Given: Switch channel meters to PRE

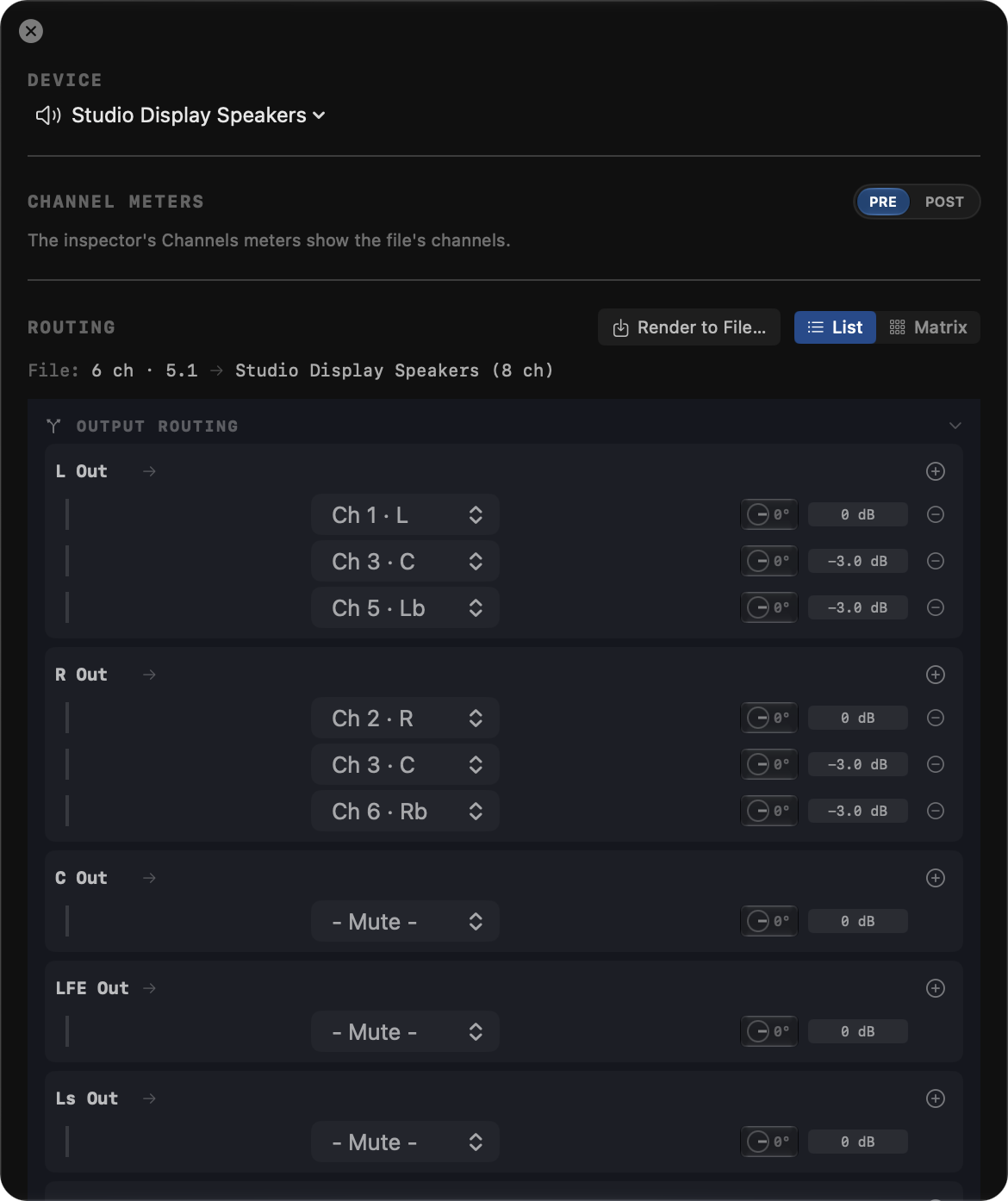Looking at the screenshot, I should point(882,202).
